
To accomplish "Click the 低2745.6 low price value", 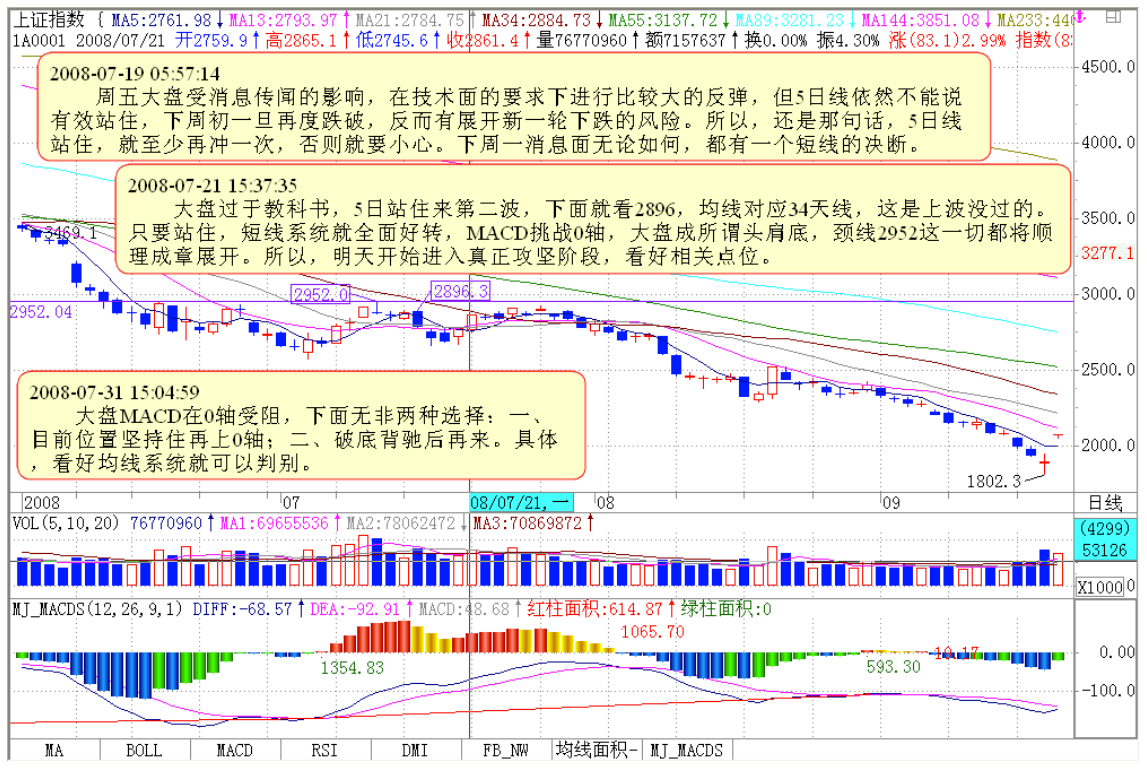I will pos(391,40).
